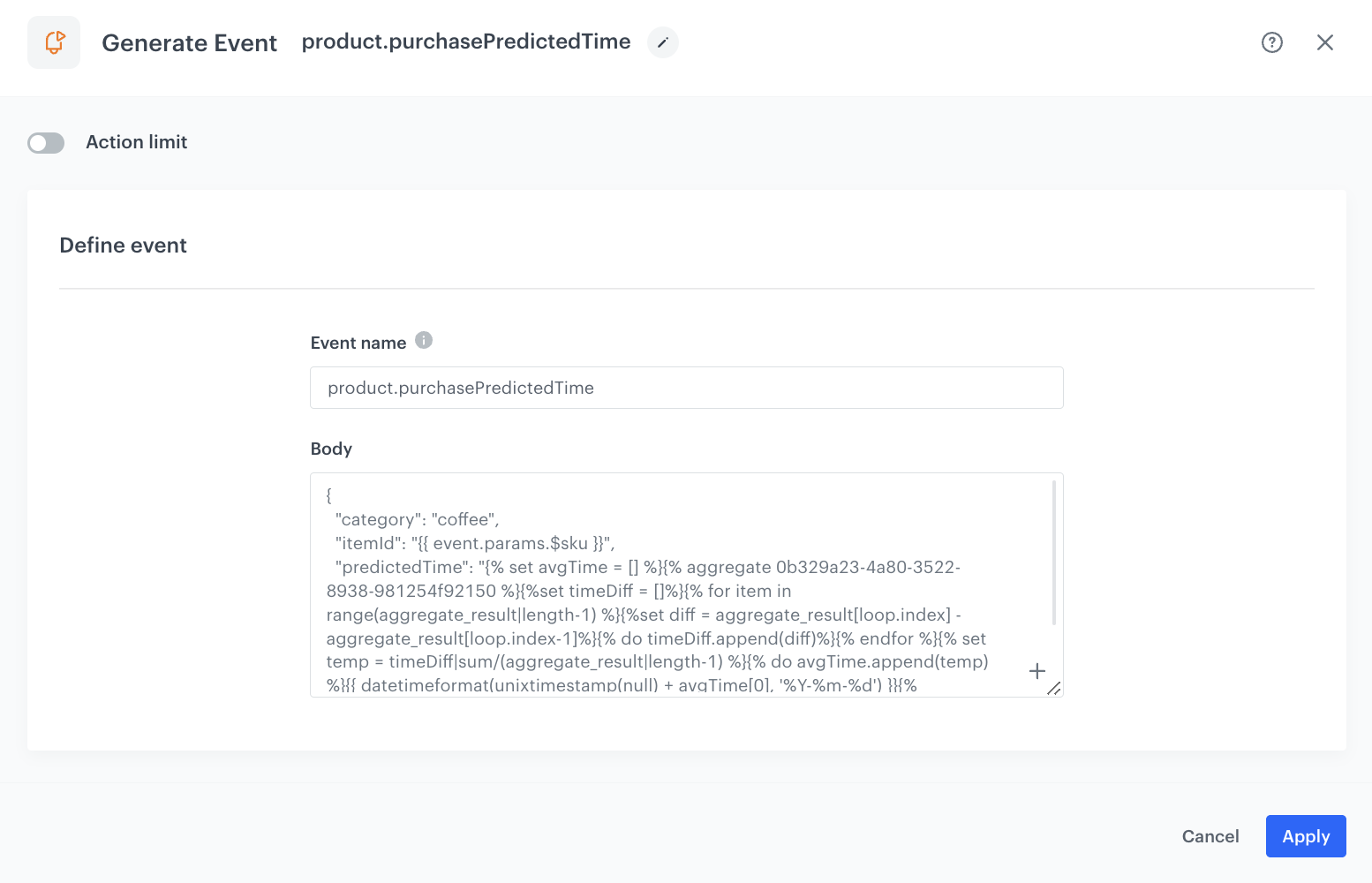This screenshot has height=883, width=1372.
Task: Click the resize handle on the Body field
Action: [x=1054, y=691]
